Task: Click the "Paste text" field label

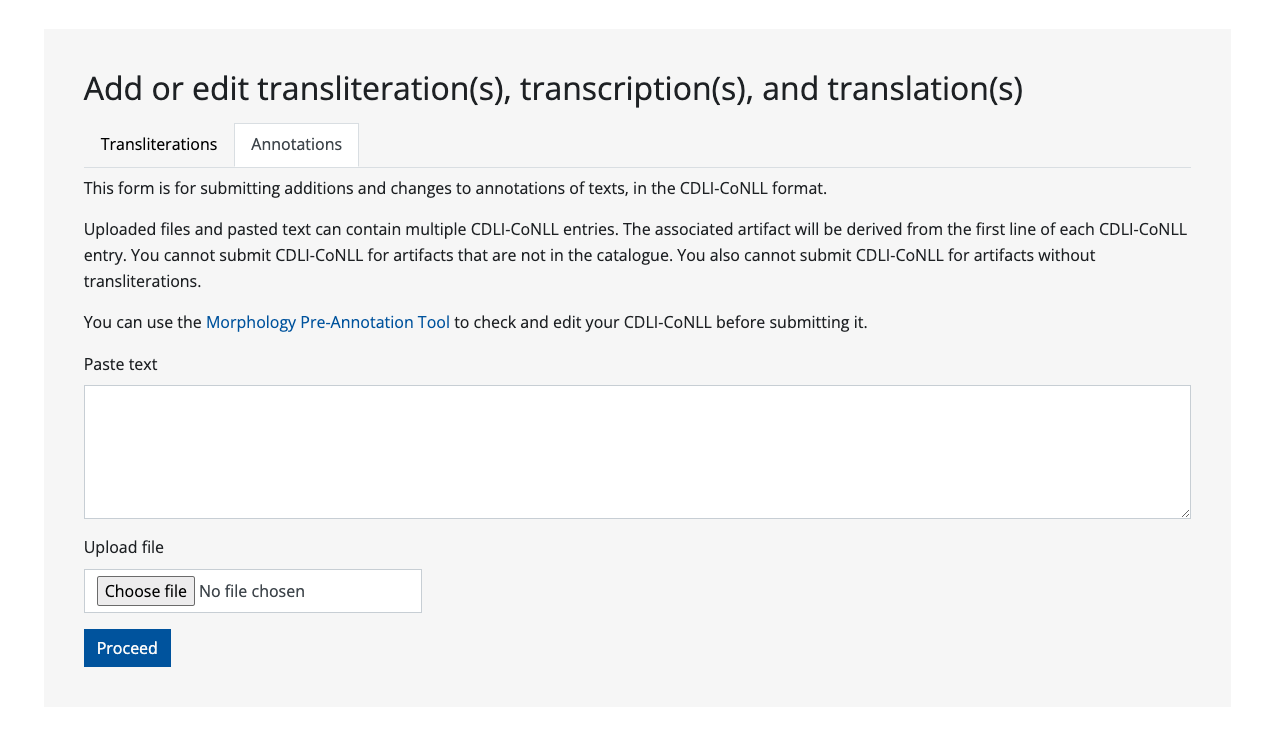Action: click(x=121, y=365)
